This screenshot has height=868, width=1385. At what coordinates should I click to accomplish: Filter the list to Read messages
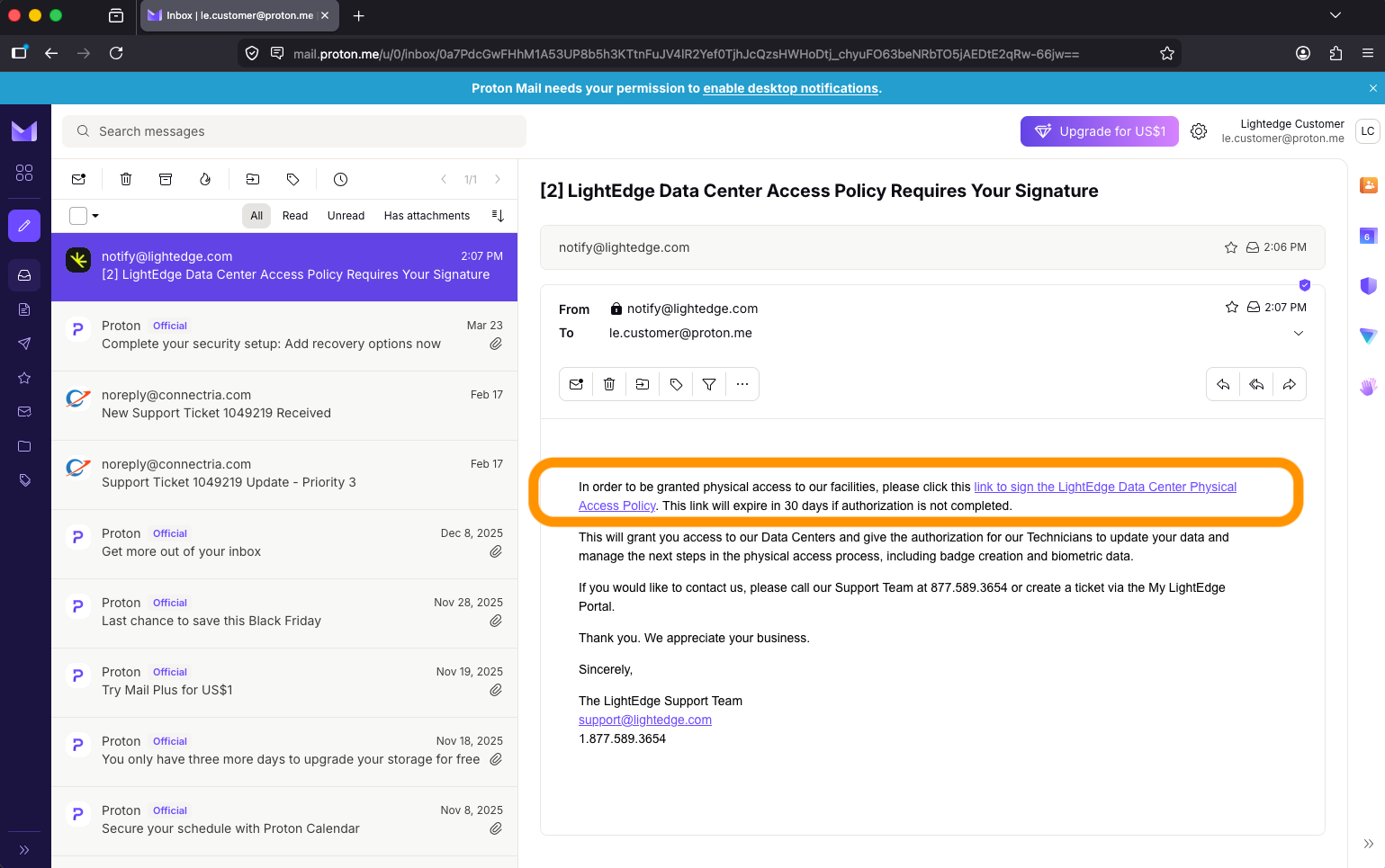click(295, 216)
